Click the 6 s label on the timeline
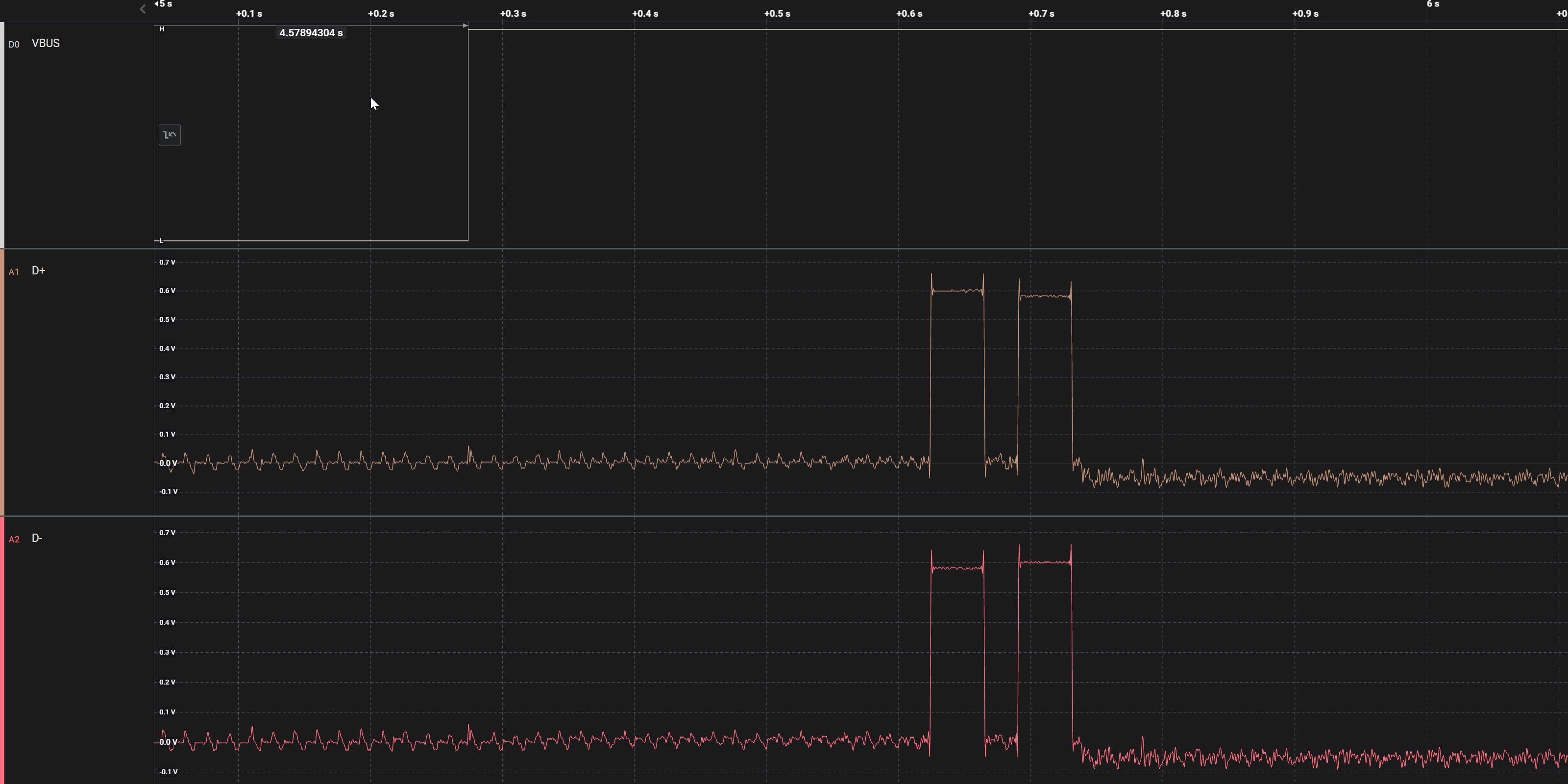Image resolution: width=1568 pixels, height=784 pixels. (x=1432, y=4)
